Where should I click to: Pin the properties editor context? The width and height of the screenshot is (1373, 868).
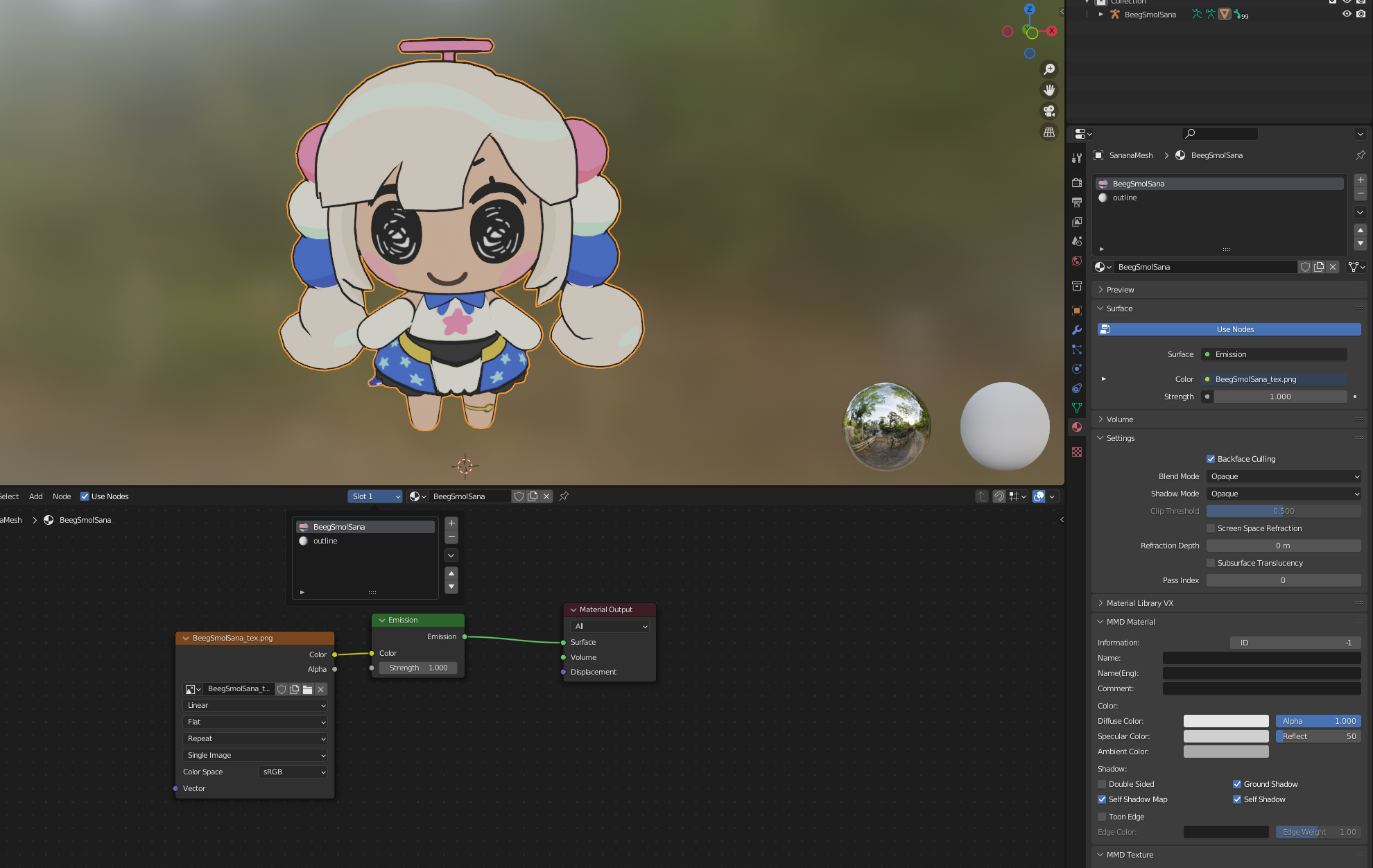pyautogui.click(x=1360, y=155)
